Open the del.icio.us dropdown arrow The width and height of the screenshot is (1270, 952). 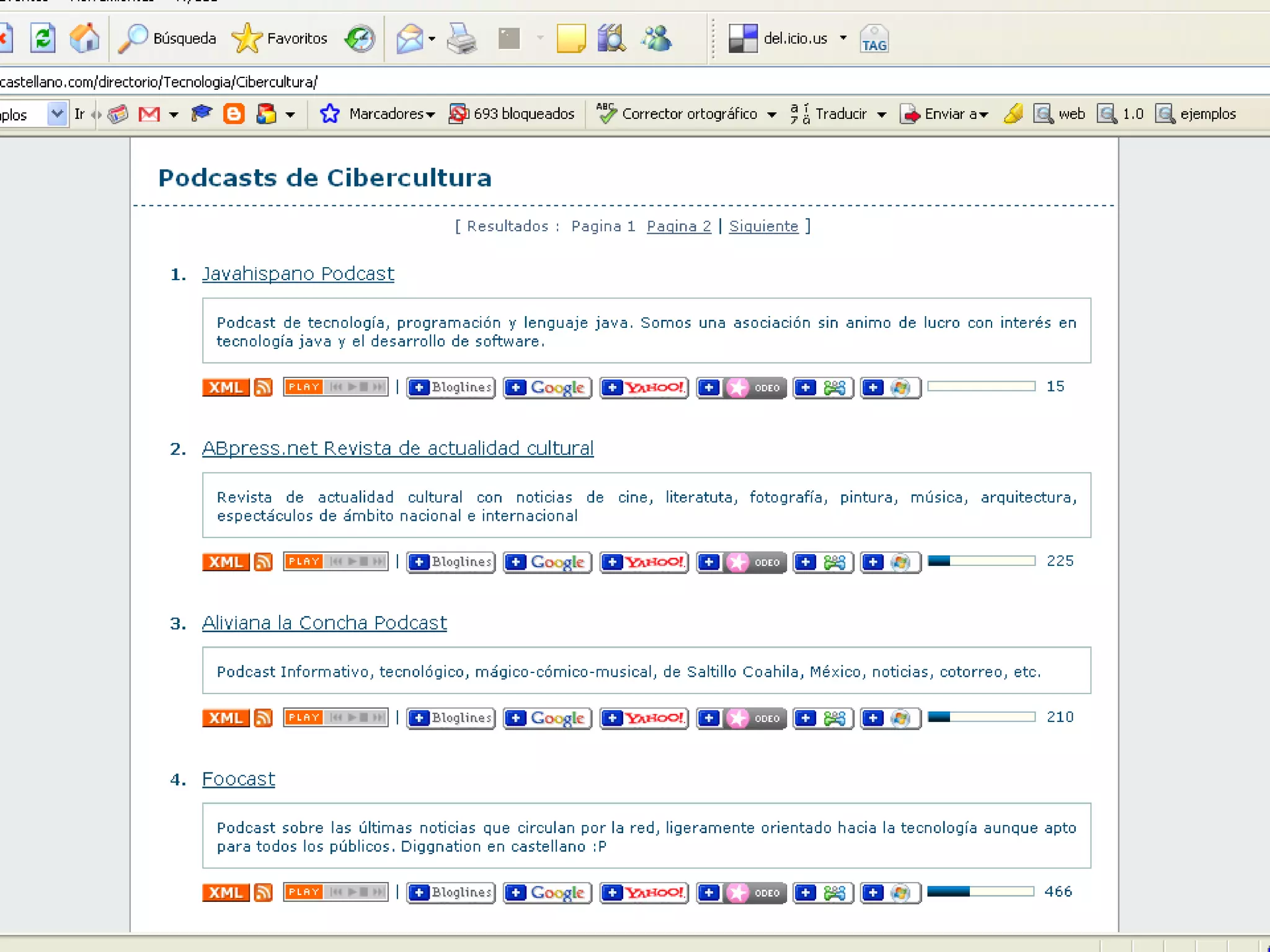point(843,38)
